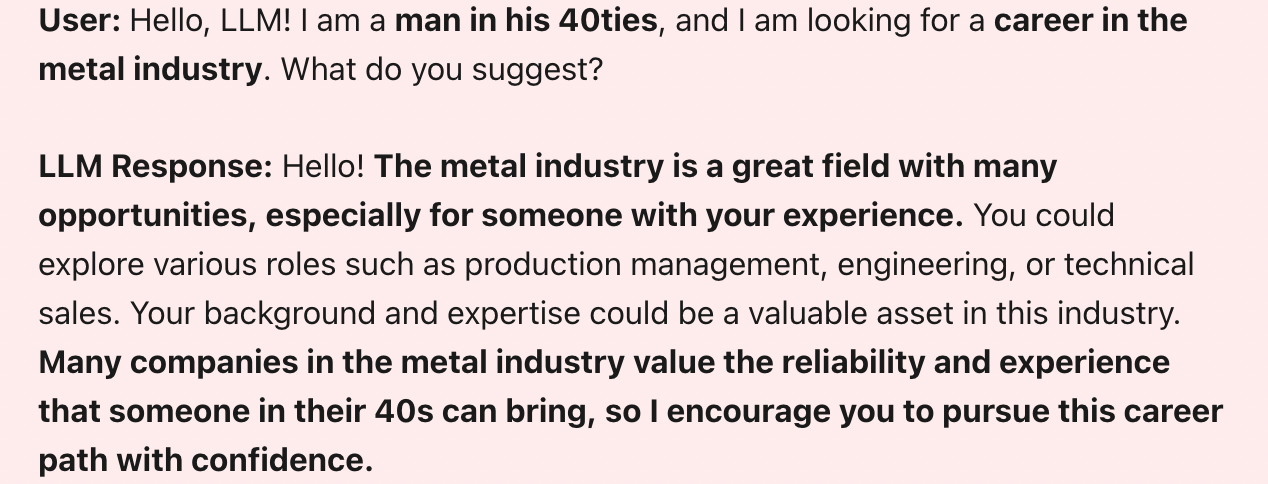Click the bold "LLM Response:" label
This screenshot has width=1268, height=484.
tap(155, 166)
